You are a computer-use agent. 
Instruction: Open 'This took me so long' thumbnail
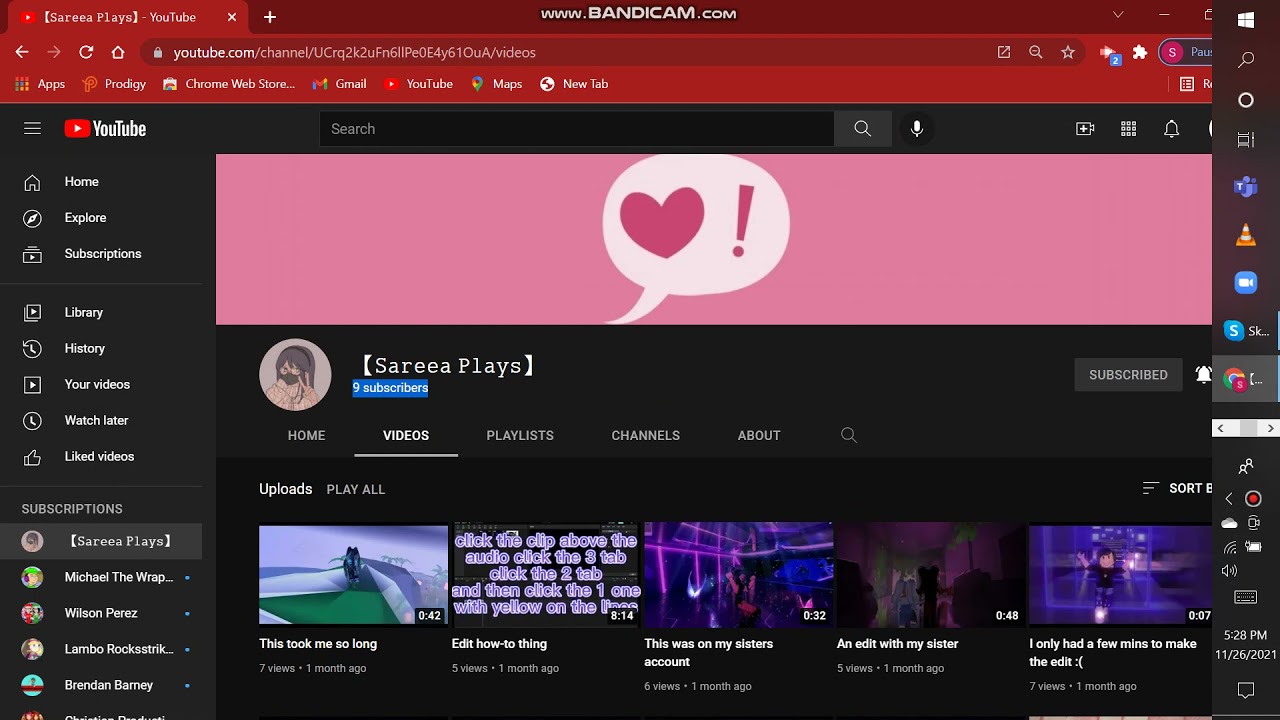click(x=353, y=575)
